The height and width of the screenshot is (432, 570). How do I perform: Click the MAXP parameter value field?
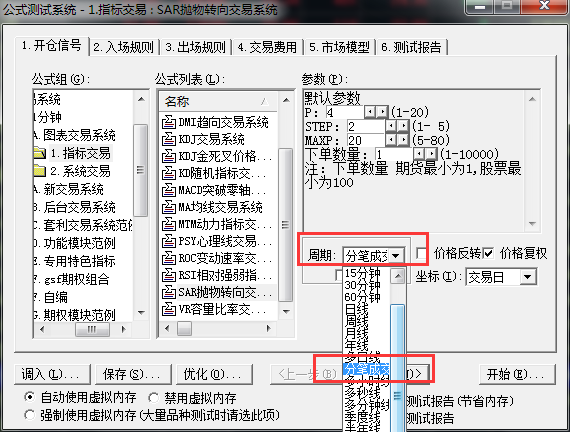pyautogui.click(x=366, y=140)
